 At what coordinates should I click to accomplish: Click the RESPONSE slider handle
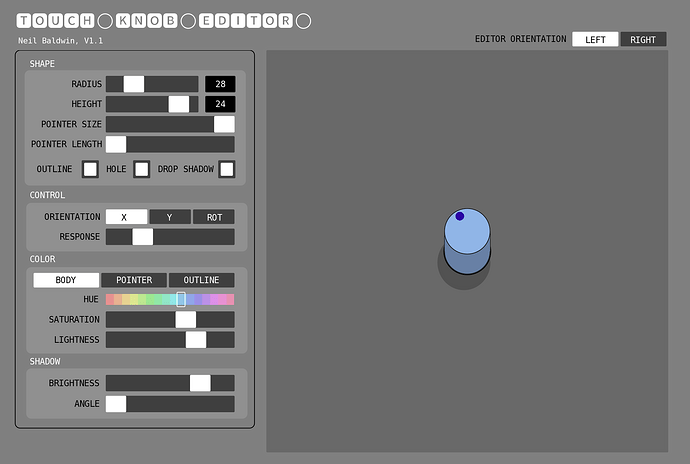[x=143, y=237]
